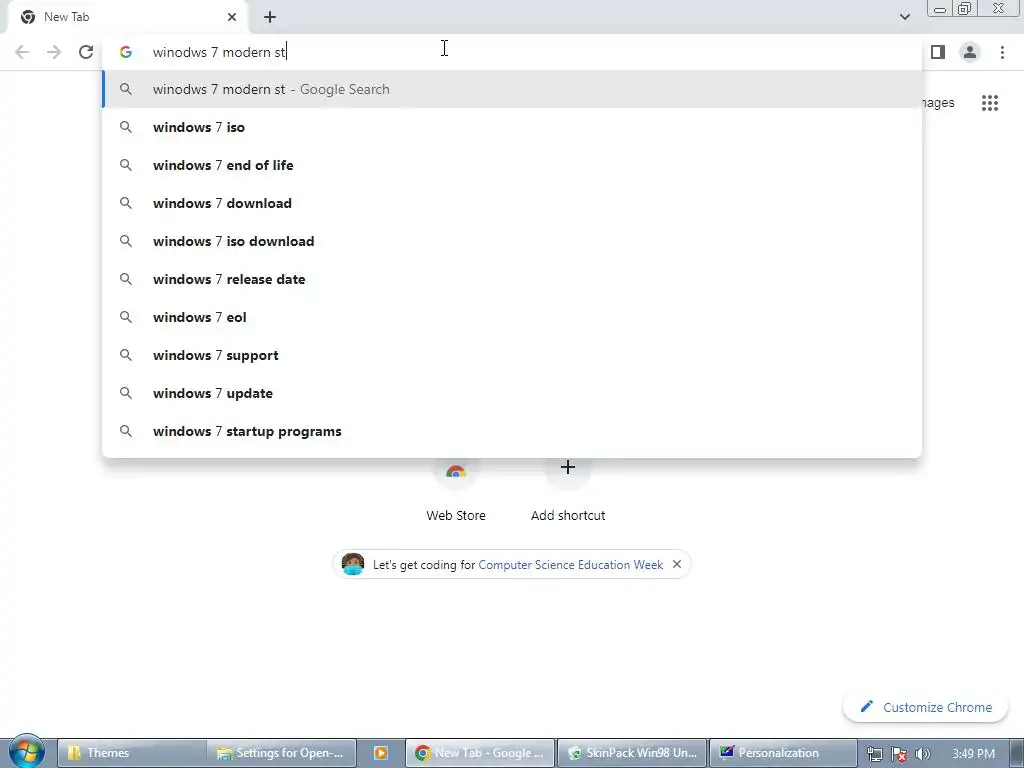The width and height of the screenshot is (1024, 768).
Task: Expand the tab search chevron
Action: (x=904, y=17)
